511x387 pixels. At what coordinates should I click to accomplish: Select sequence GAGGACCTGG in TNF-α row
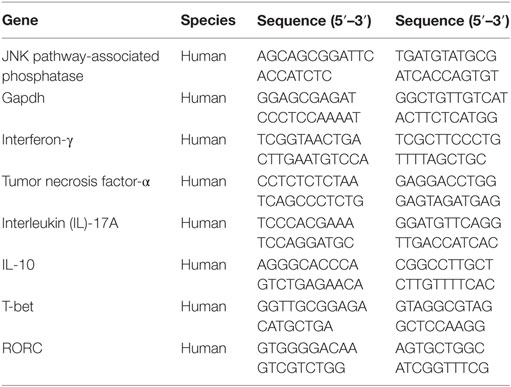446,181
